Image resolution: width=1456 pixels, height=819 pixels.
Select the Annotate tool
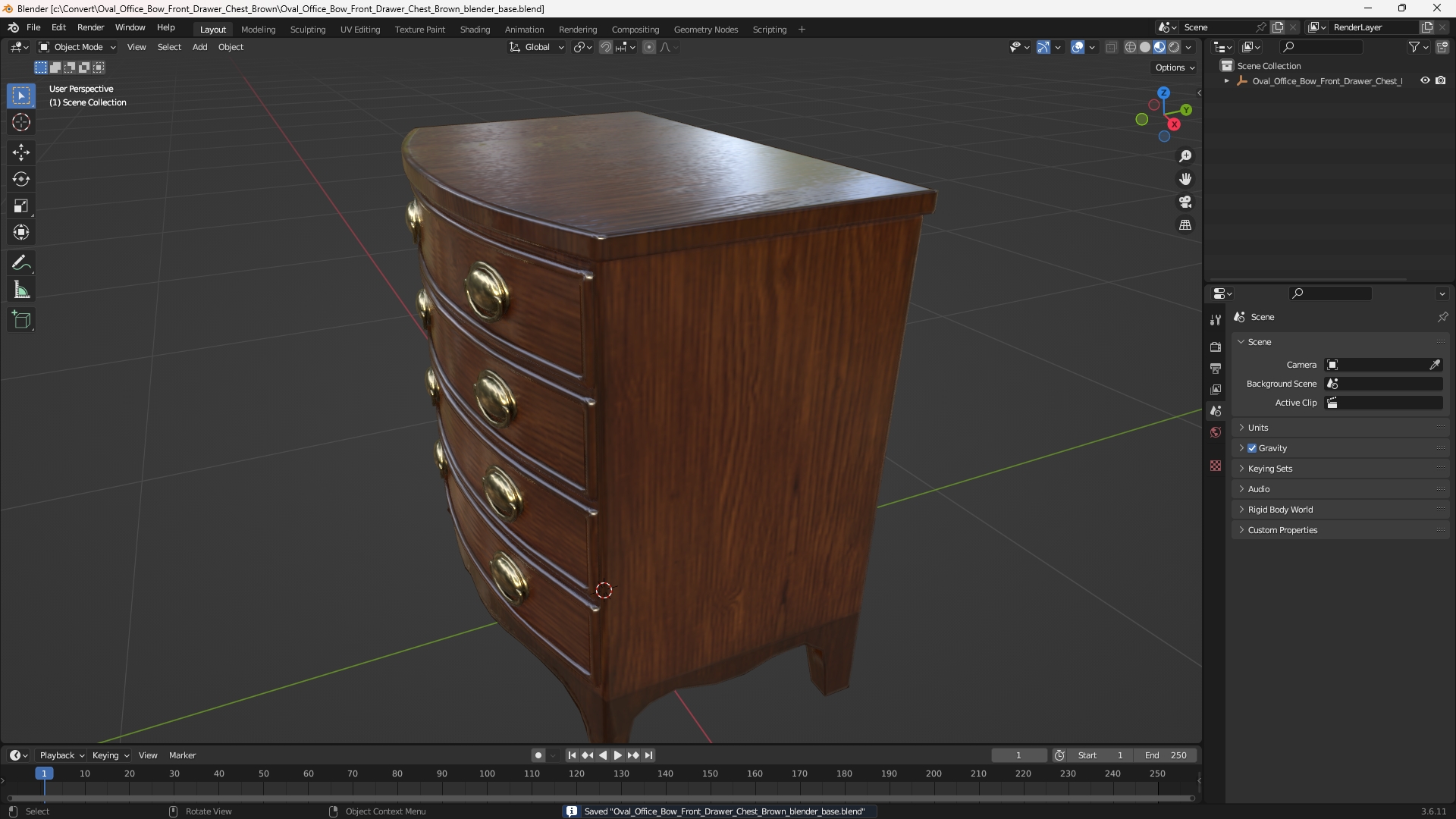click(21, 263)
